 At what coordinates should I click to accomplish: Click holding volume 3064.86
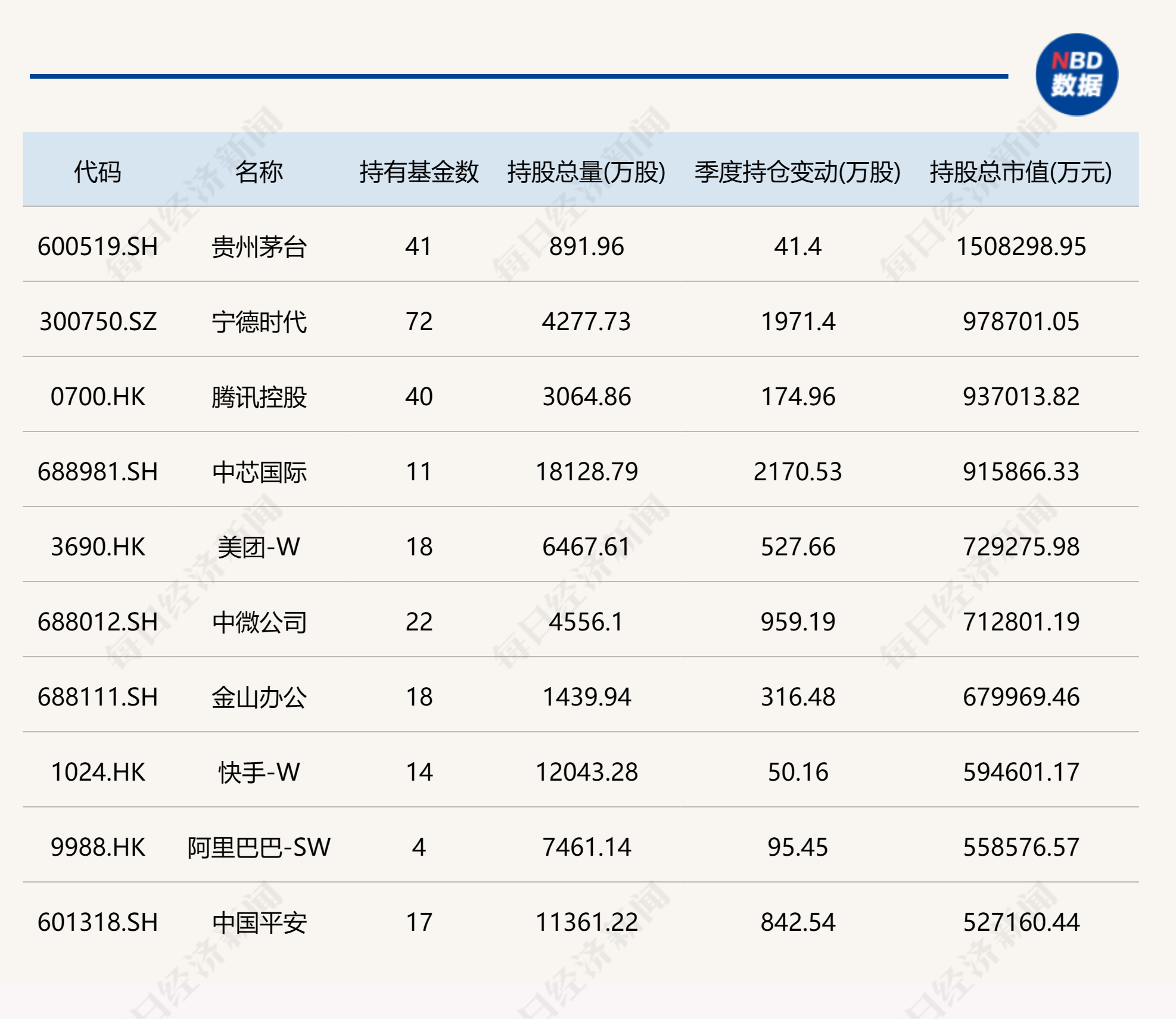(x=586, y=397)
